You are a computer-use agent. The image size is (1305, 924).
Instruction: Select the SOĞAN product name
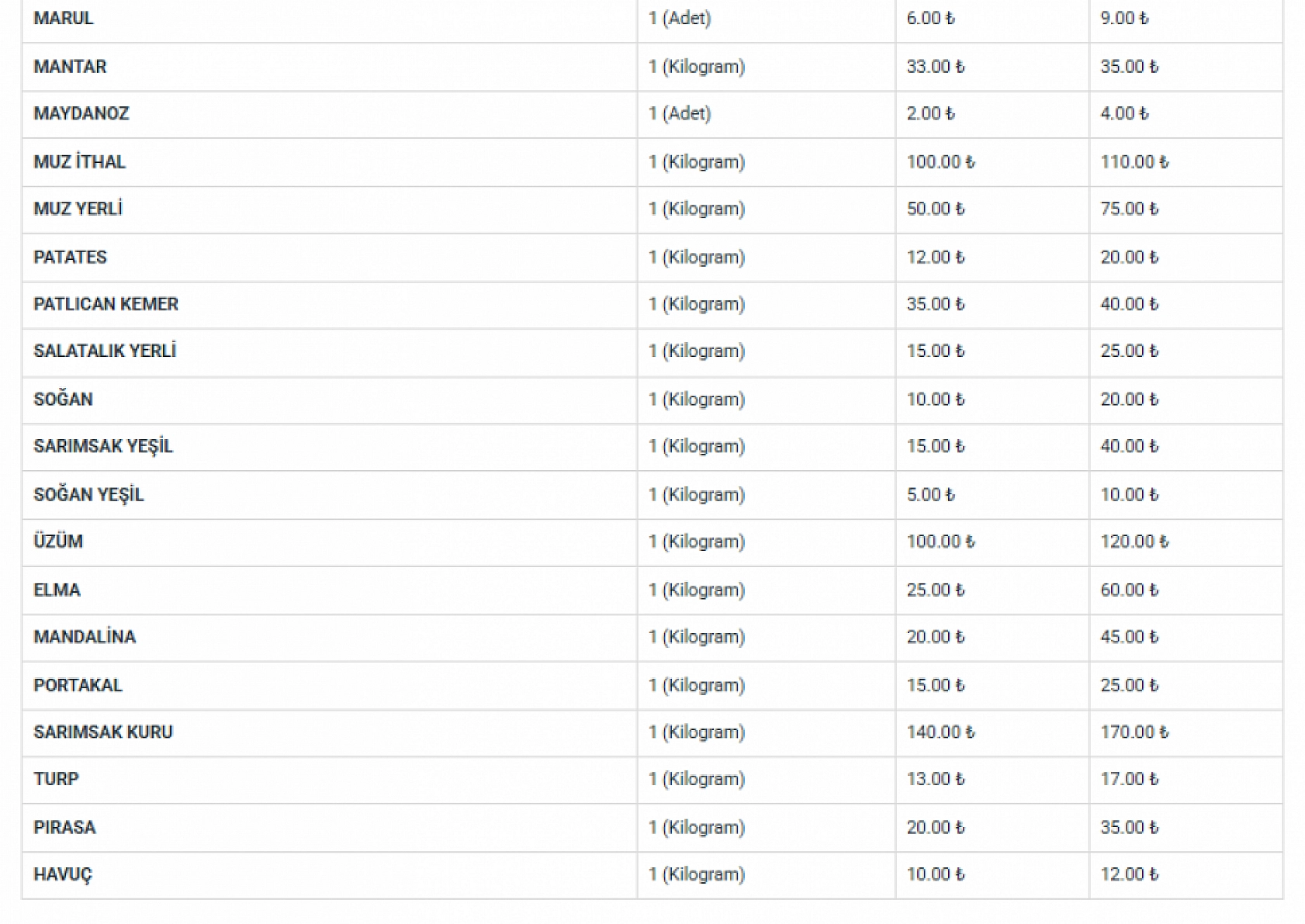click(x=63, y=400)
